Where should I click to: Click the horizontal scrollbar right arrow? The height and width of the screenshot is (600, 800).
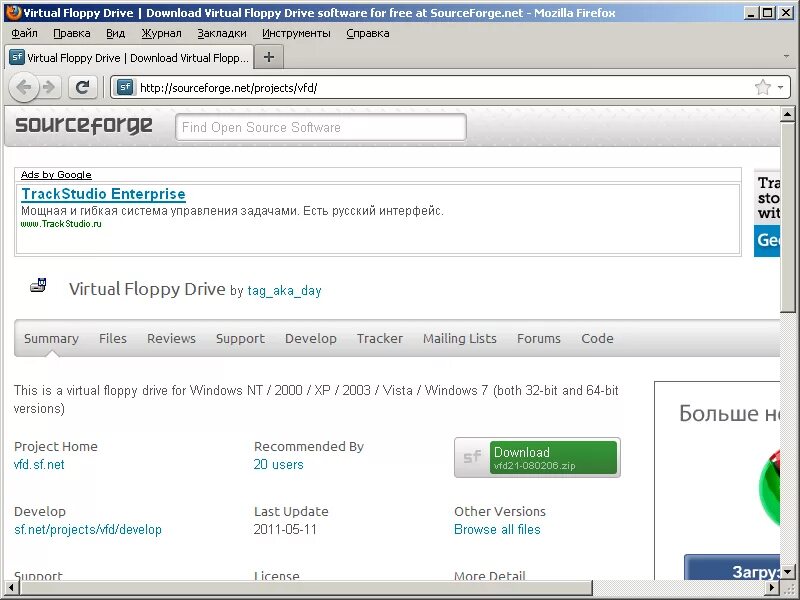point(772,588)
